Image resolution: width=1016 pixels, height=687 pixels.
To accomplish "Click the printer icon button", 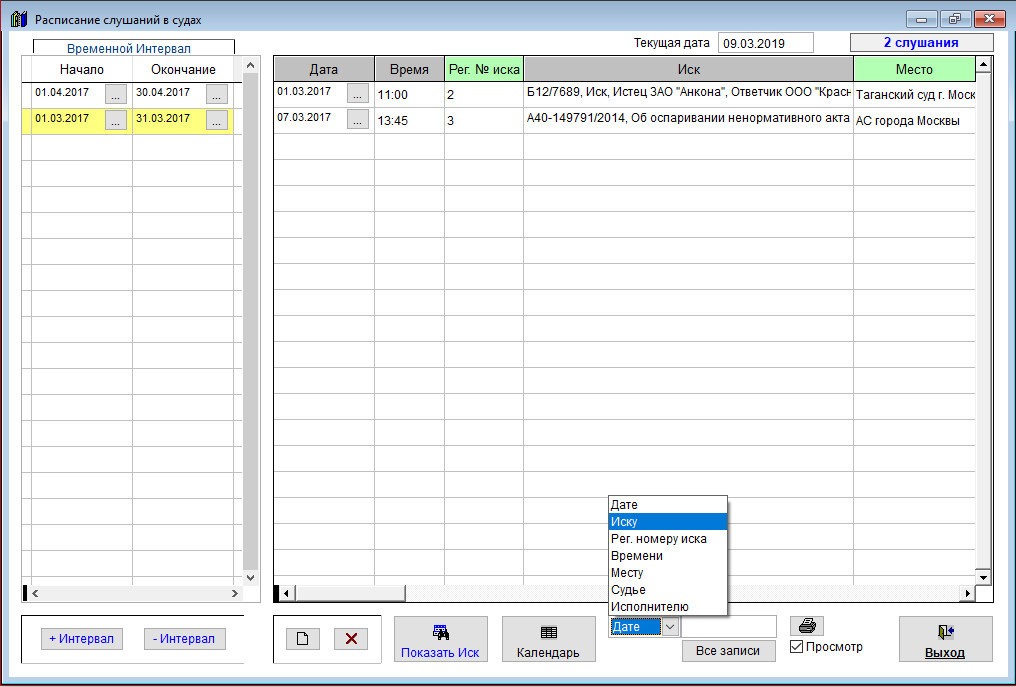I will [x=807, y=626].
